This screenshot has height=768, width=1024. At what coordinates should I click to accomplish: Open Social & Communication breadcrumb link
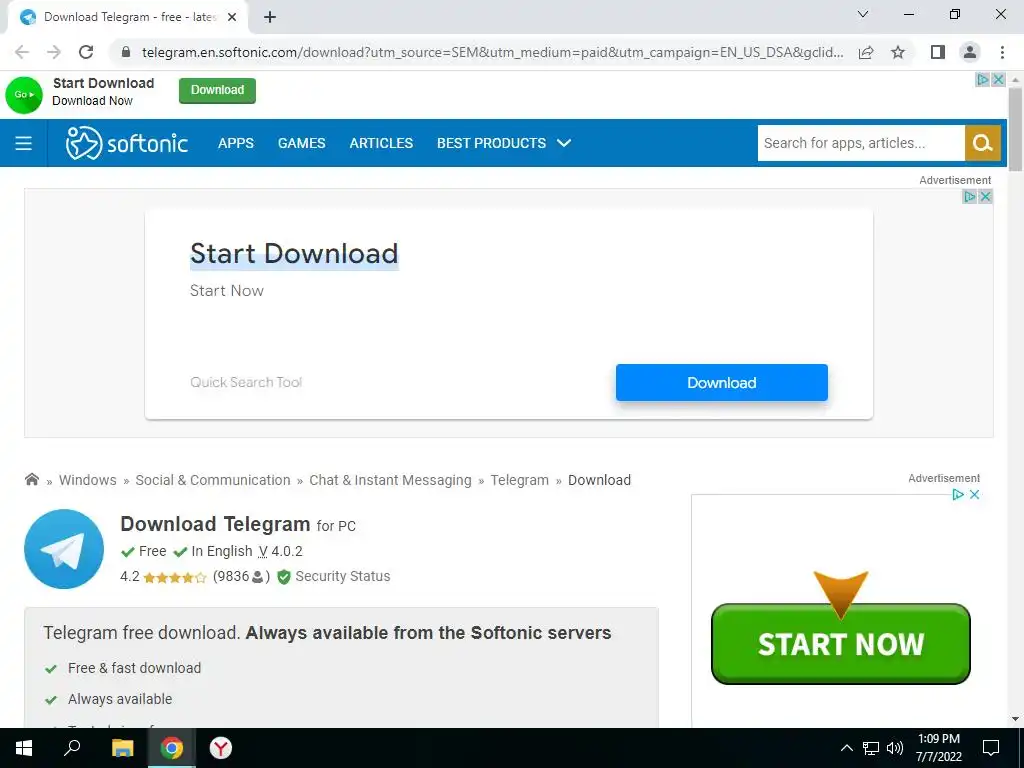coord(213,480)
